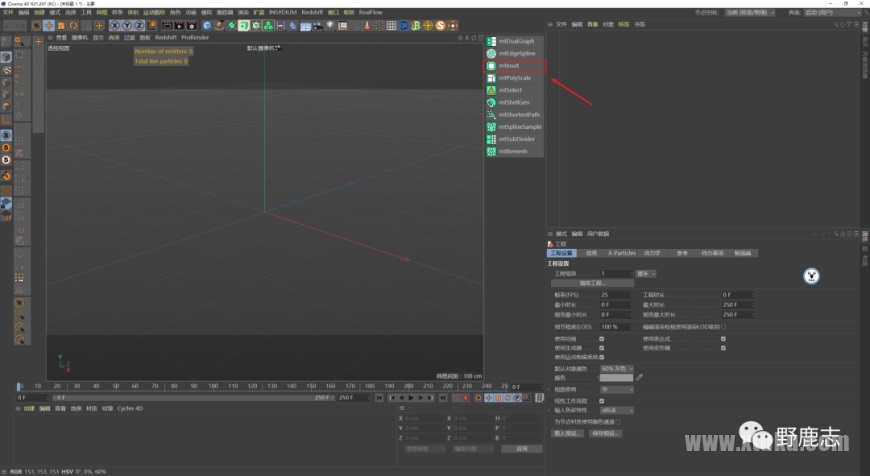
Task: Open Edit Render Settings icon
Action: click(x=191, y=26)
